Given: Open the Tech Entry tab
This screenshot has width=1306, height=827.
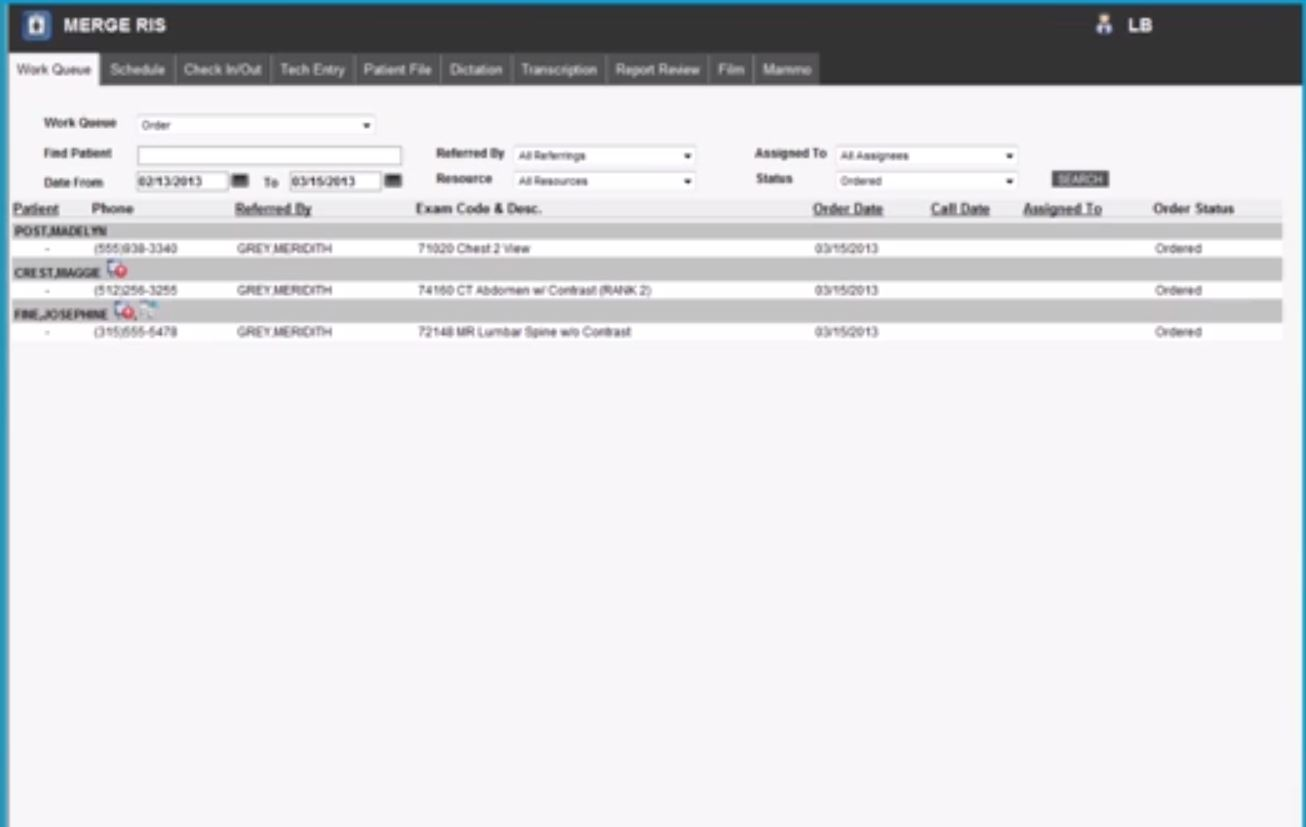Looking at the screenshot, I should (312, 70).
